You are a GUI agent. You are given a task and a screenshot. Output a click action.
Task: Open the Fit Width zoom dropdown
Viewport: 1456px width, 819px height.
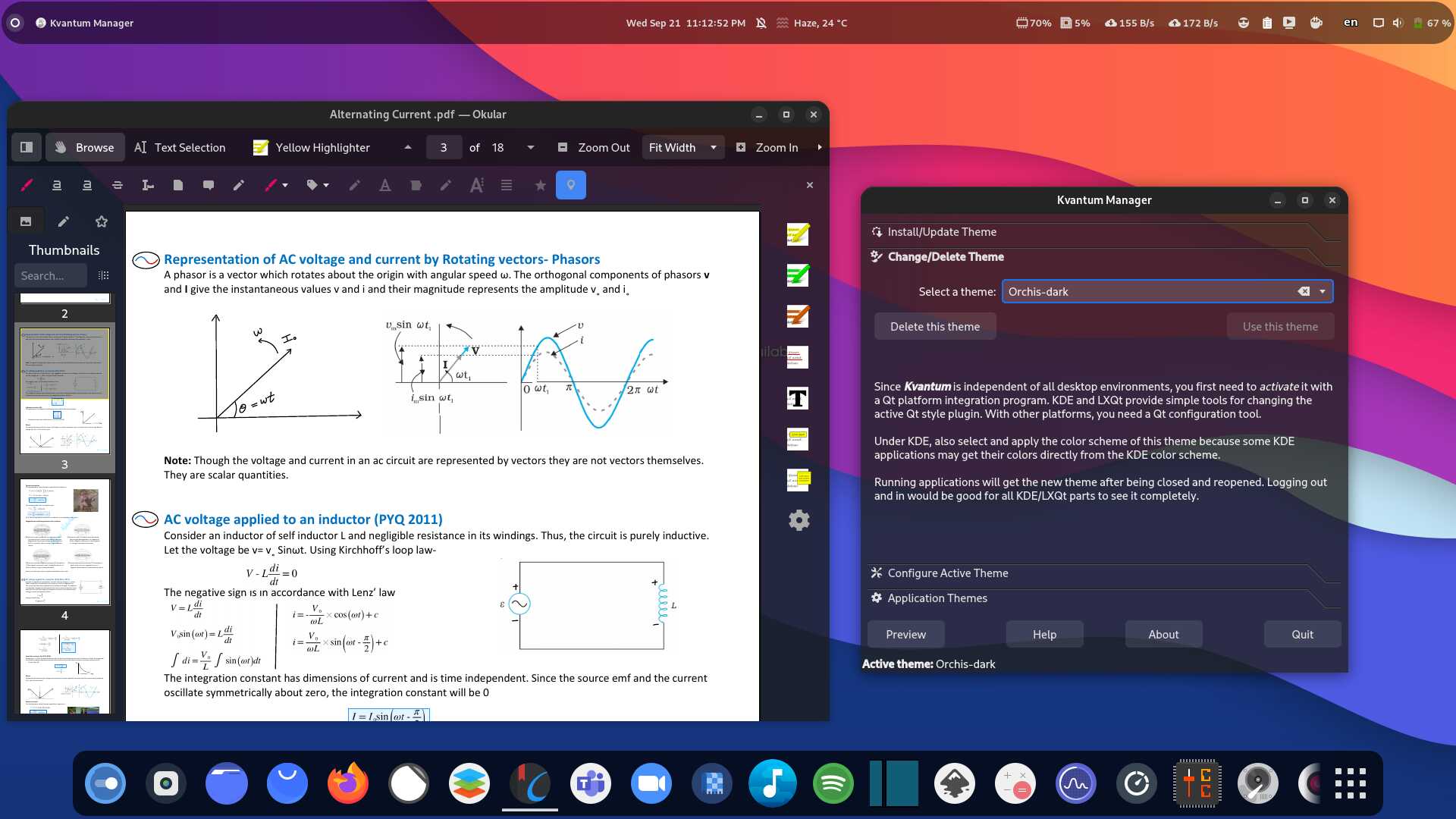(682, 147)
